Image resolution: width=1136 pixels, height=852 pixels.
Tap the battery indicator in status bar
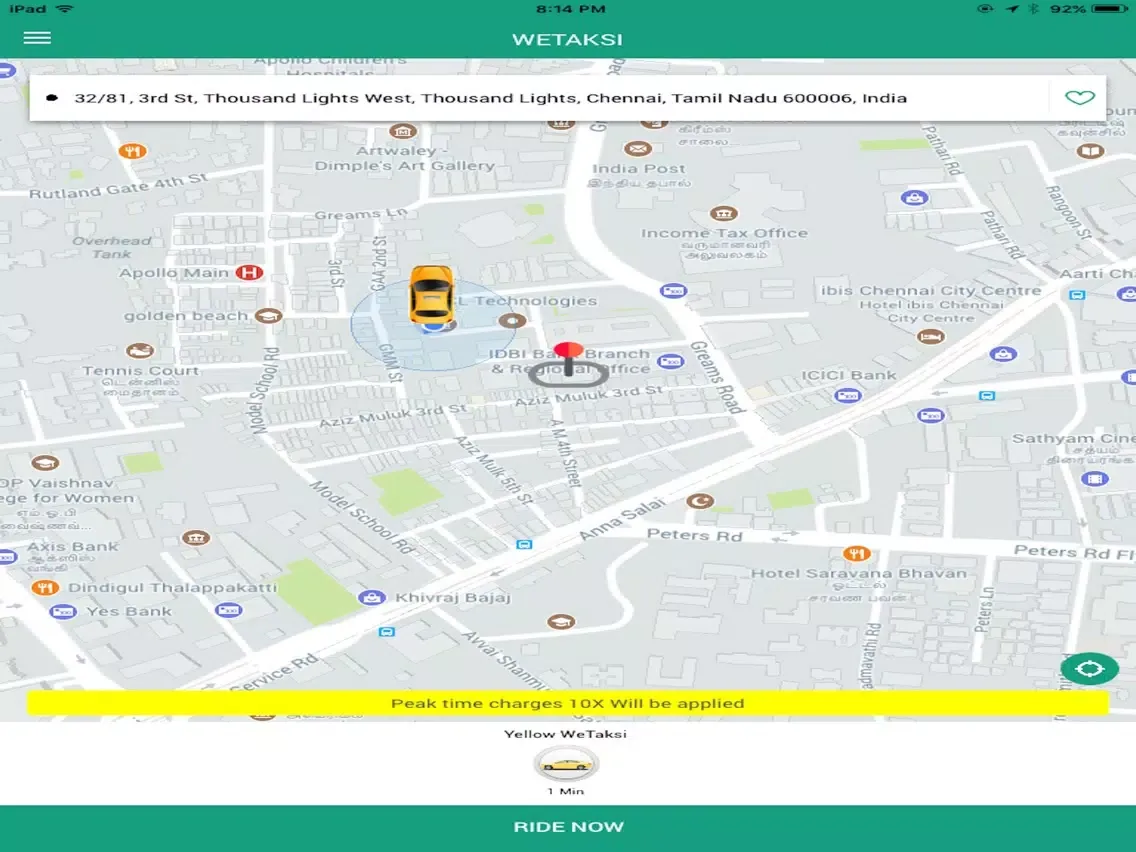[x=1111, y=9]
